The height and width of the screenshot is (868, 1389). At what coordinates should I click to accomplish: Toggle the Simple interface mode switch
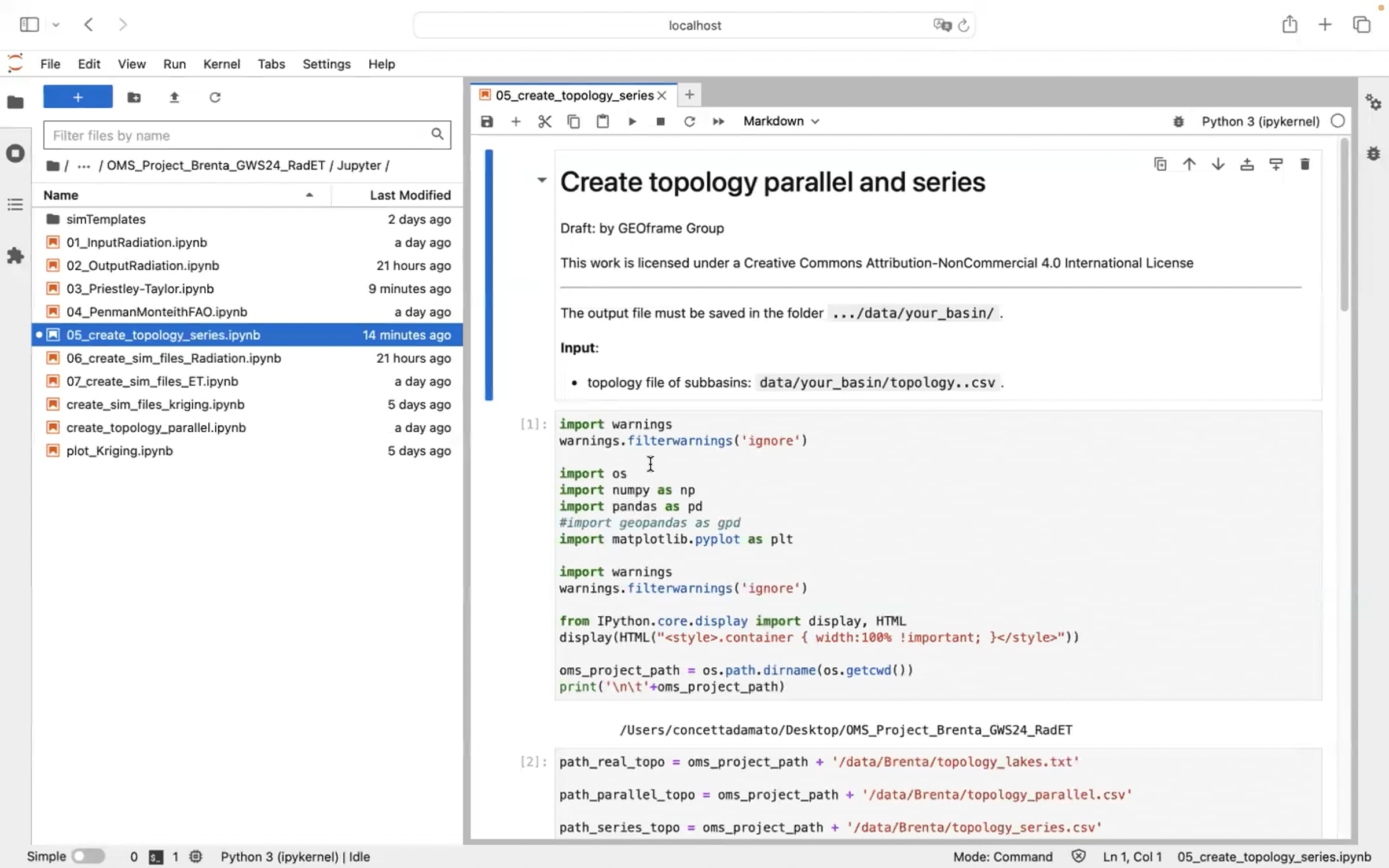(x=89, y=856)
